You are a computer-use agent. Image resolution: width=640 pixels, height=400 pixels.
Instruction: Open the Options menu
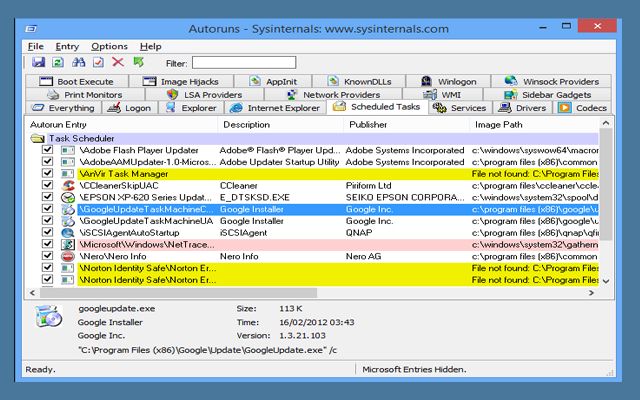click(x=109, y=47)
